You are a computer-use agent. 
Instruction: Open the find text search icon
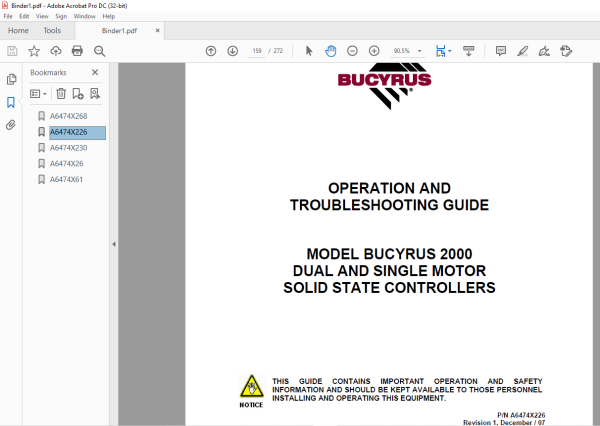click(x=99, y=51)
